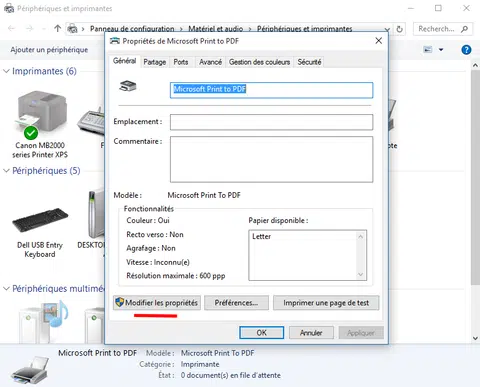Click the Appliquer button
The width and height of the screenshot is (480, 387).
(361, 333)
